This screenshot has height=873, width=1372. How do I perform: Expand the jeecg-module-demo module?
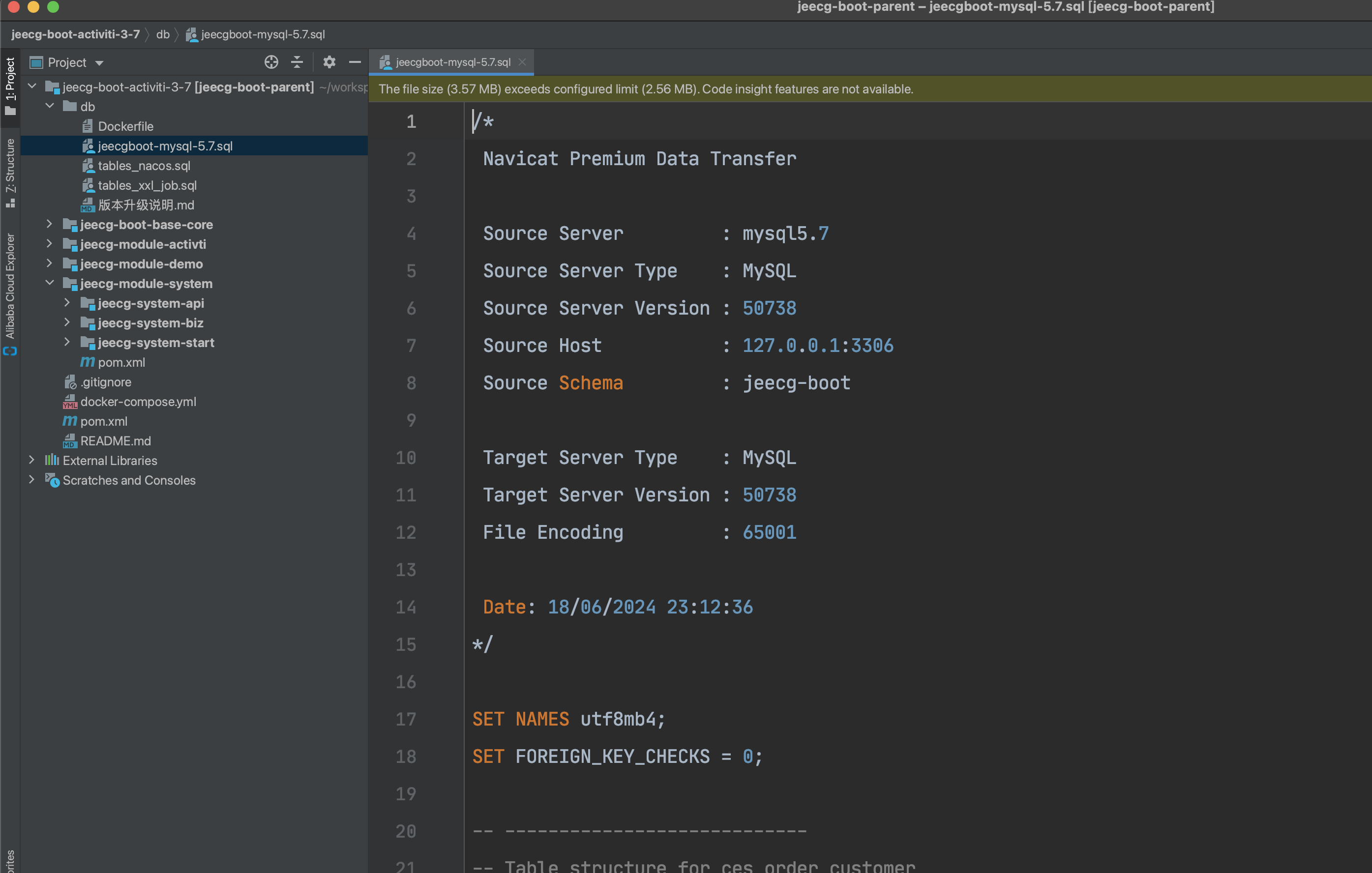point(50,263)
